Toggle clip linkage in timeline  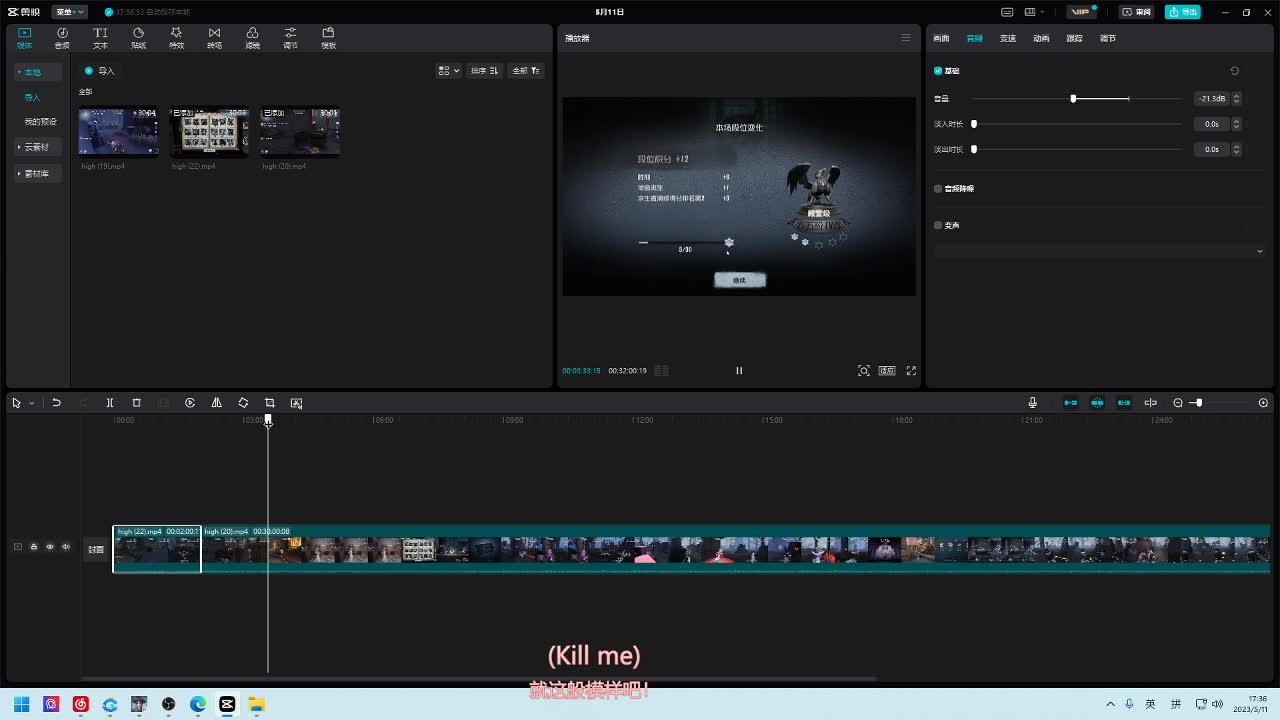point(1124,403)
